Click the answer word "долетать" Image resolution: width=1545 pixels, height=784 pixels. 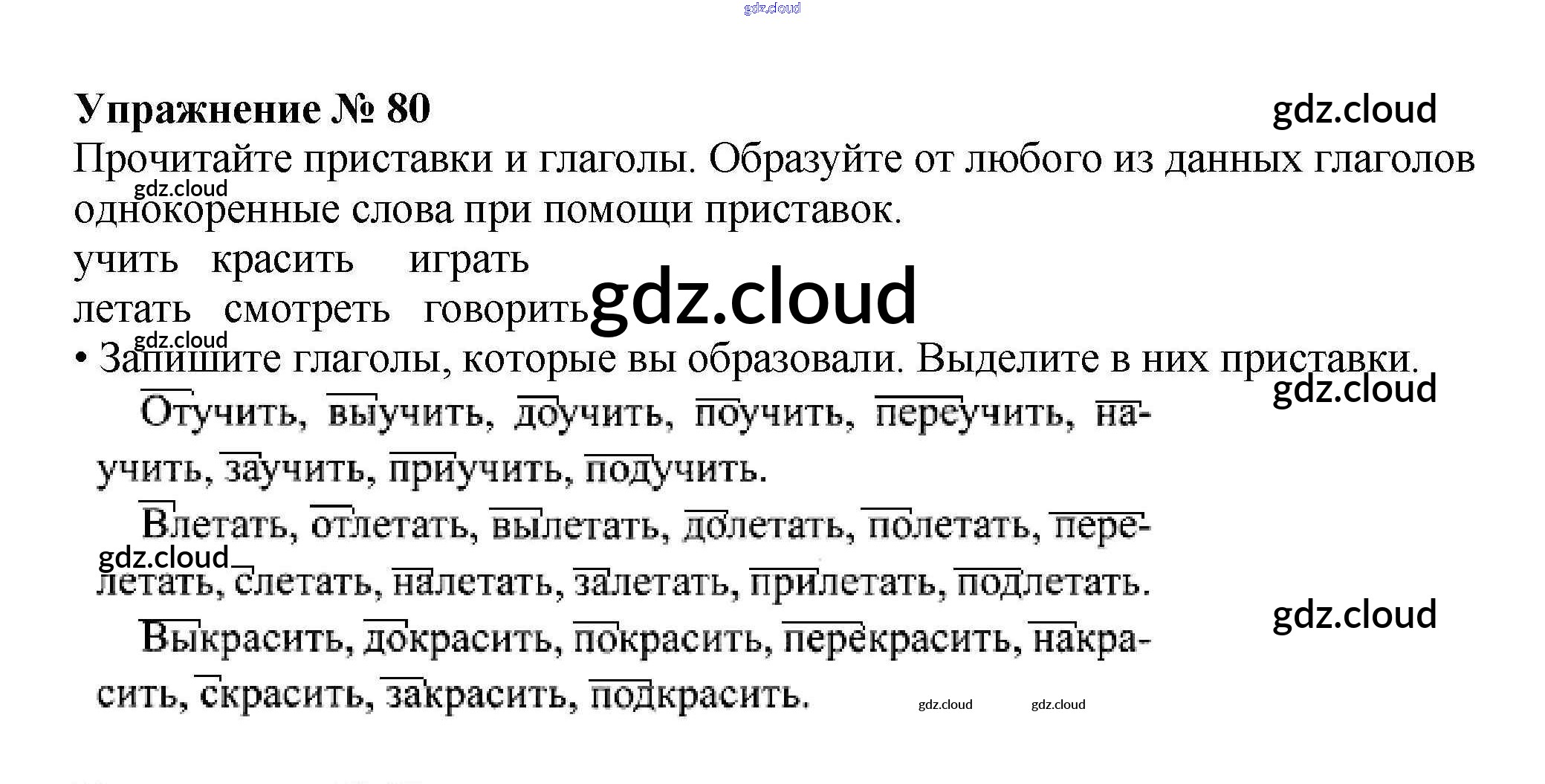pyautogui.click(x=763, y=526)
